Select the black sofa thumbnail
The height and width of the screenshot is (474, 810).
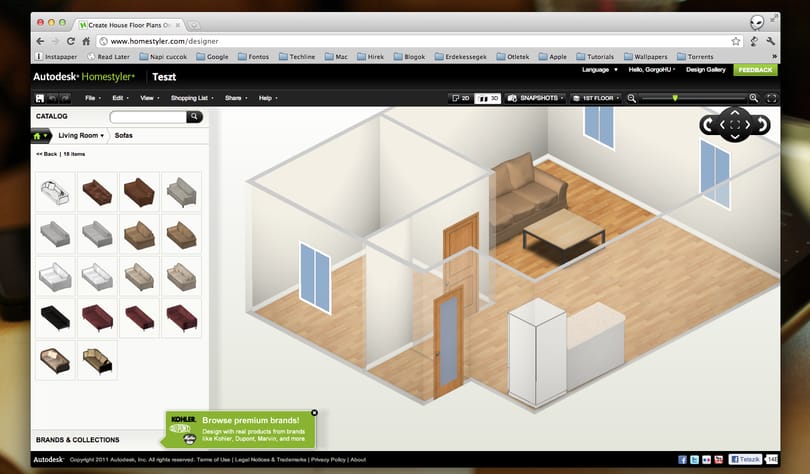(x=55, y=318)
